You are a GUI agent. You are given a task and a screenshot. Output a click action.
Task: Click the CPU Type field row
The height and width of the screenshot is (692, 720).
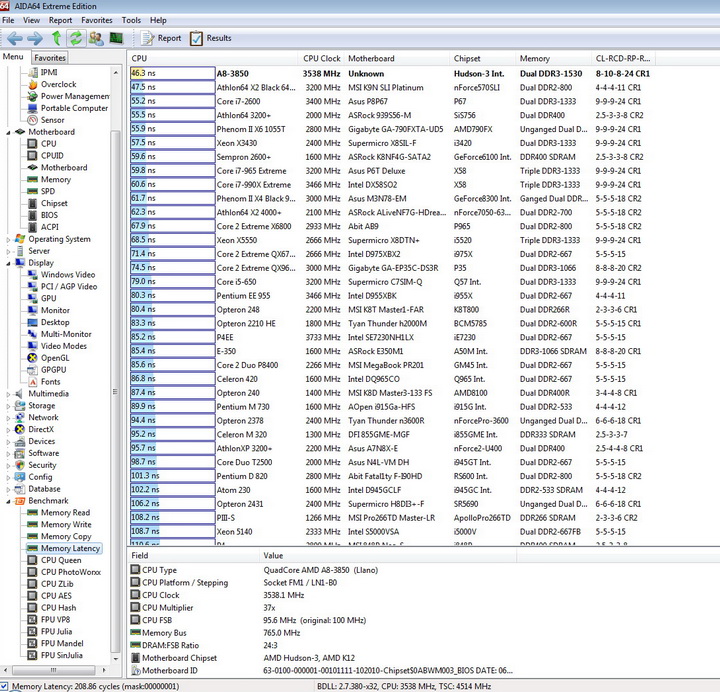click(321, 570)
